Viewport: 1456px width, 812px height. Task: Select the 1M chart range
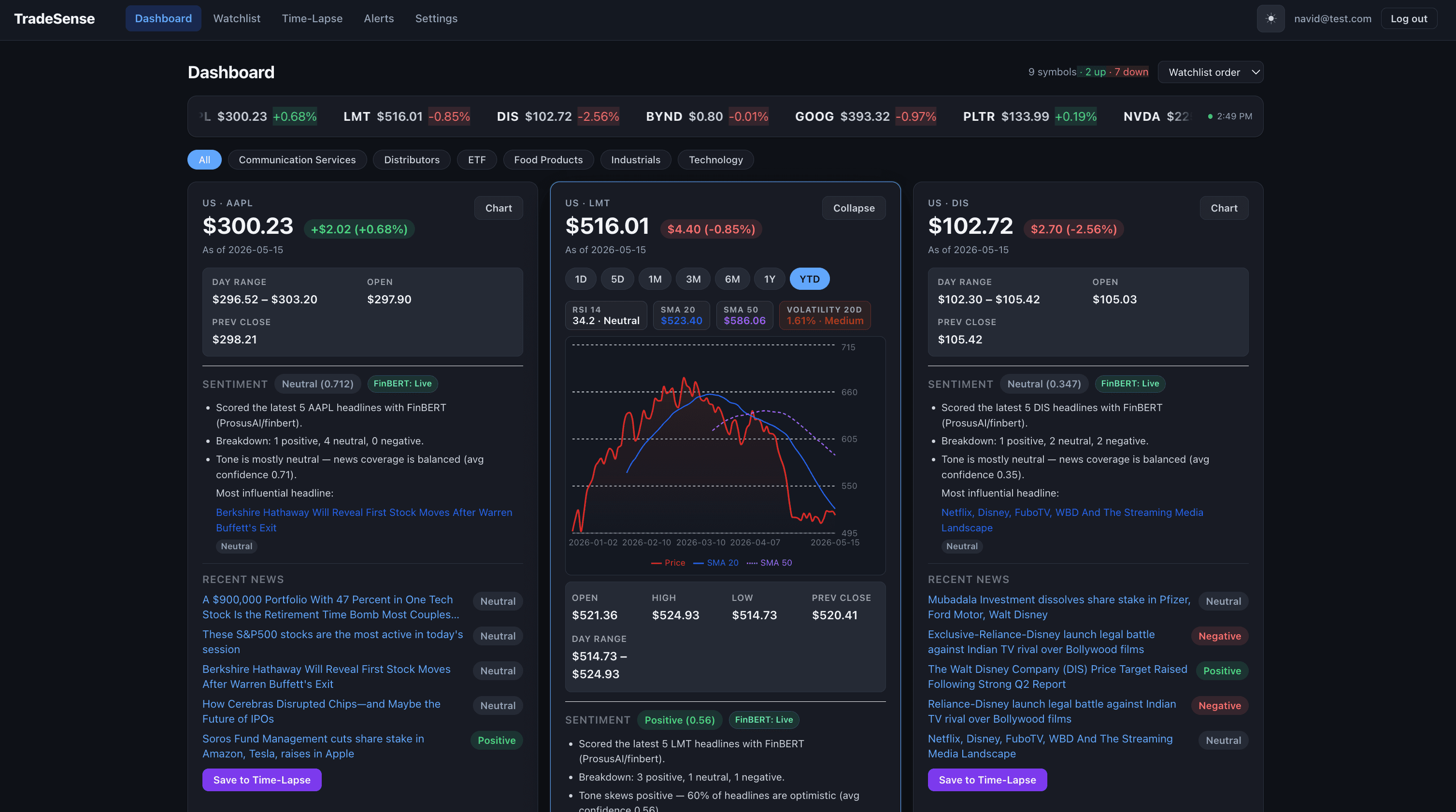tap(655, 279)
